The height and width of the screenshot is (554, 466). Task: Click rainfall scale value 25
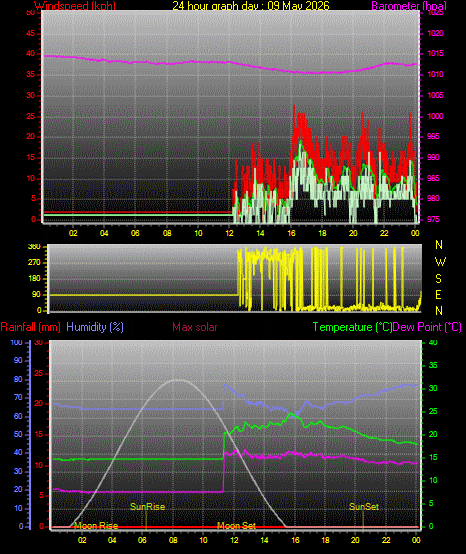[x=39, y=373]
